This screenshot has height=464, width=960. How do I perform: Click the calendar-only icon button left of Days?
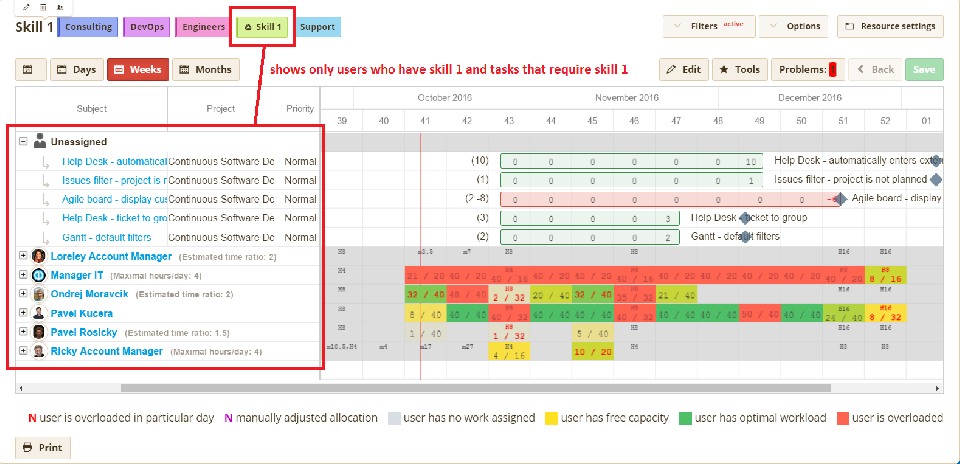click(29, 70)
